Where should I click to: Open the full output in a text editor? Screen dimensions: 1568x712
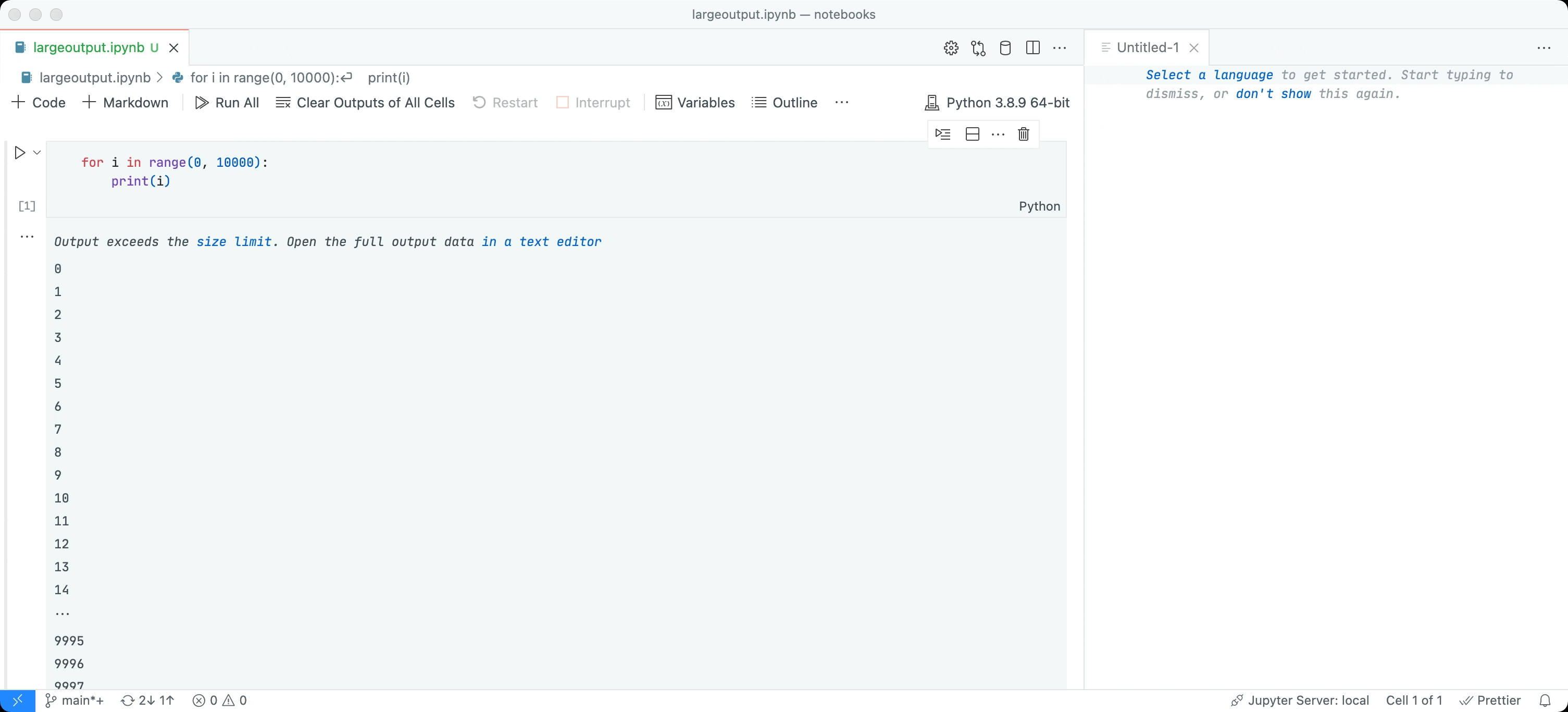[541, 241]
